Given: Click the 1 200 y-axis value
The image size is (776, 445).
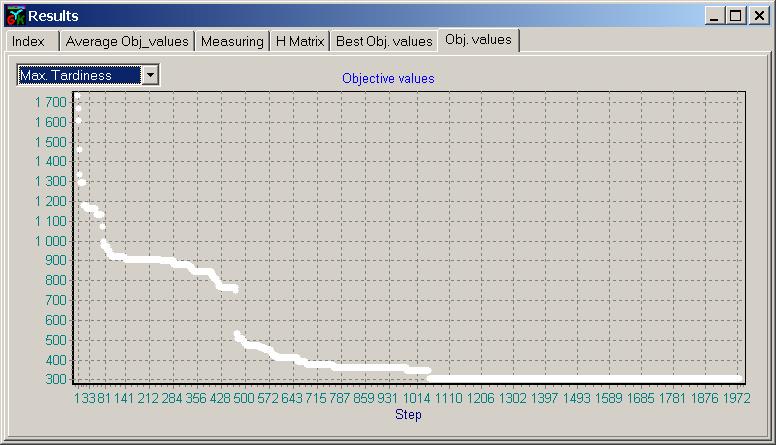Looking at the screenshot, I should [x=50, y=201].
